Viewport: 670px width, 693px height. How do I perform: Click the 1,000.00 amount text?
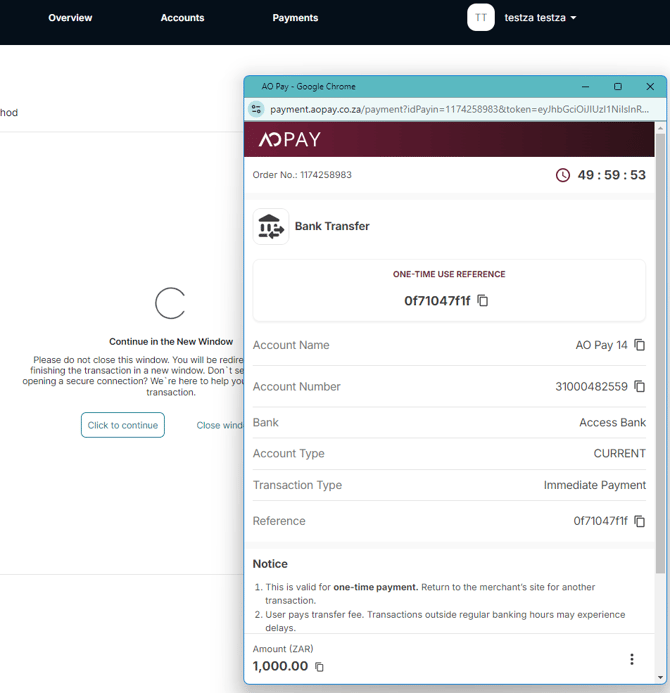[280, 666]
